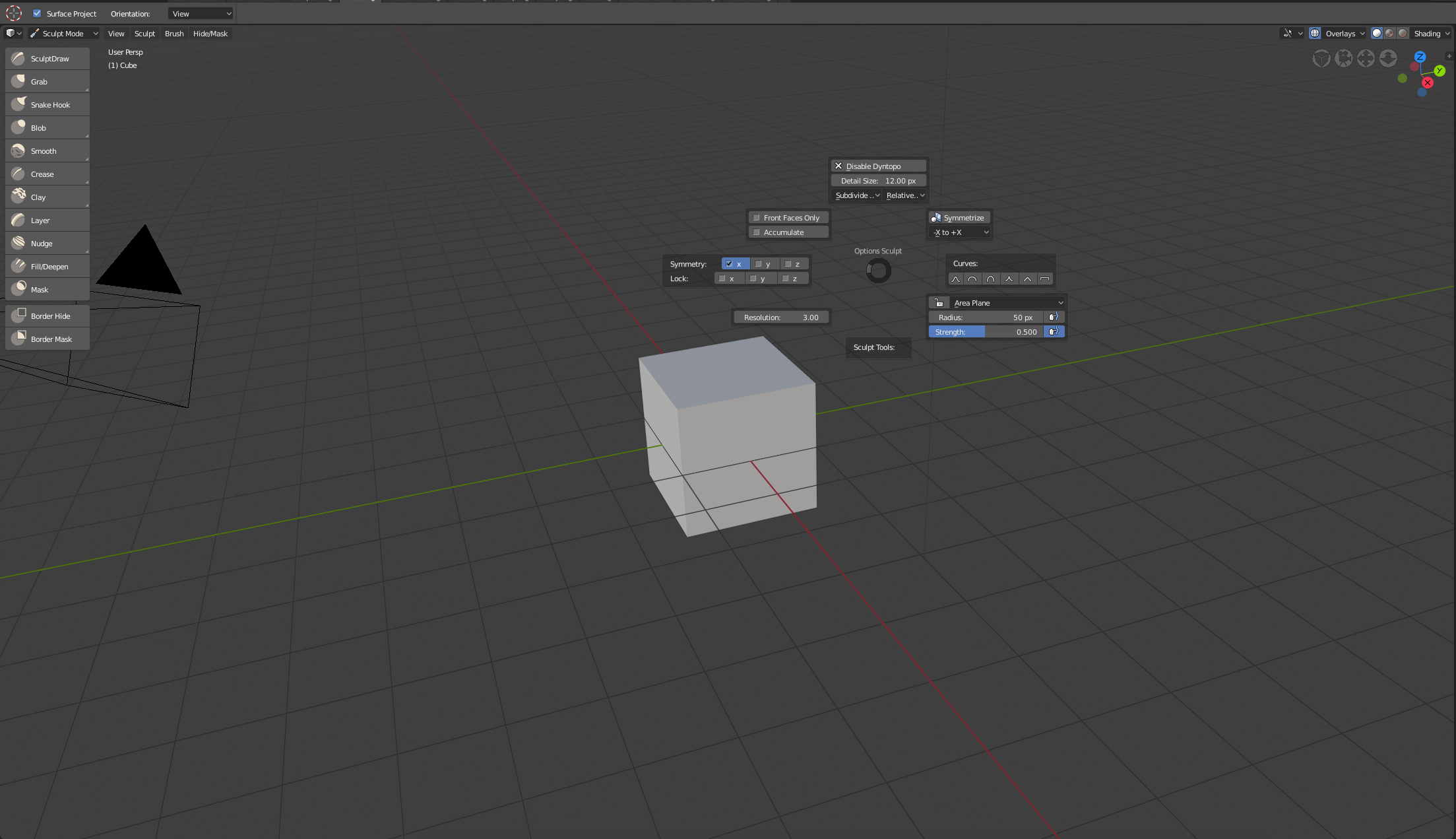Pick the Blob sculpt brush
The image size is (1456, 839).
47,128
